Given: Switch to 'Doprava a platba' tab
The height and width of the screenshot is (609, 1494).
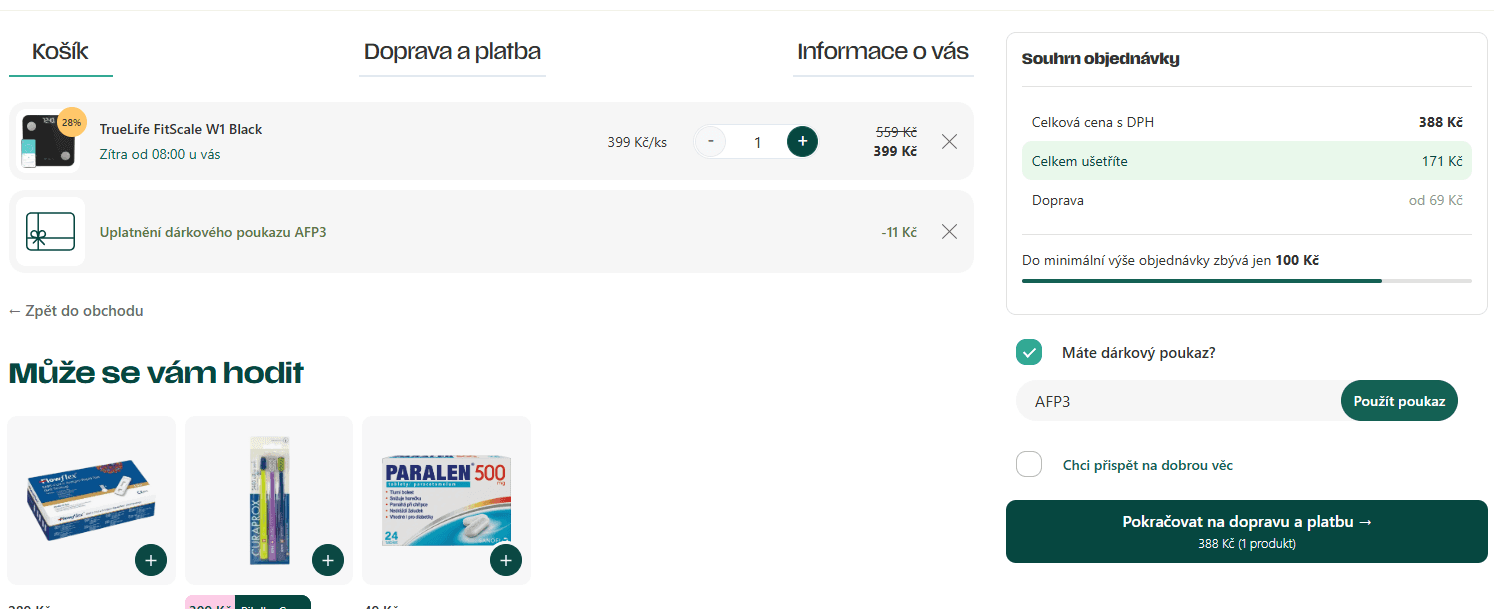Looking at the screenshot, I should (x=452, y=50).
